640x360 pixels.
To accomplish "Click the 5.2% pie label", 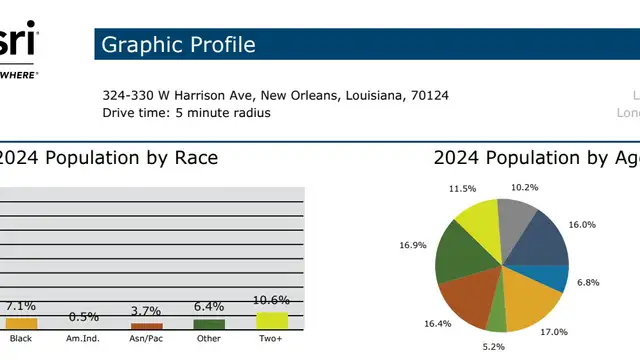I will click(493, 347).
